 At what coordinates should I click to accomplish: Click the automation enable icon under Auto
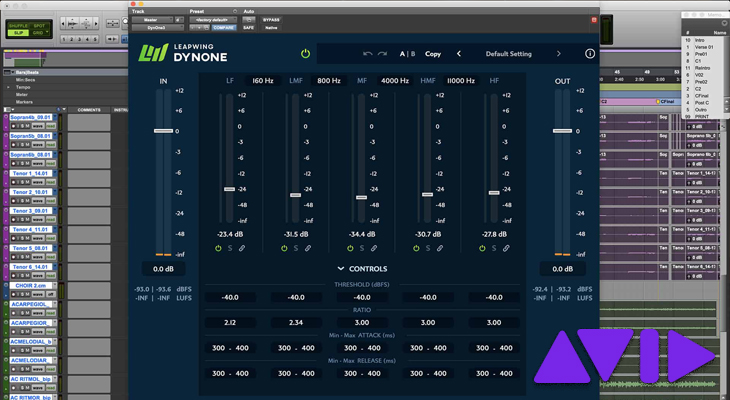(x=249, y=20)
